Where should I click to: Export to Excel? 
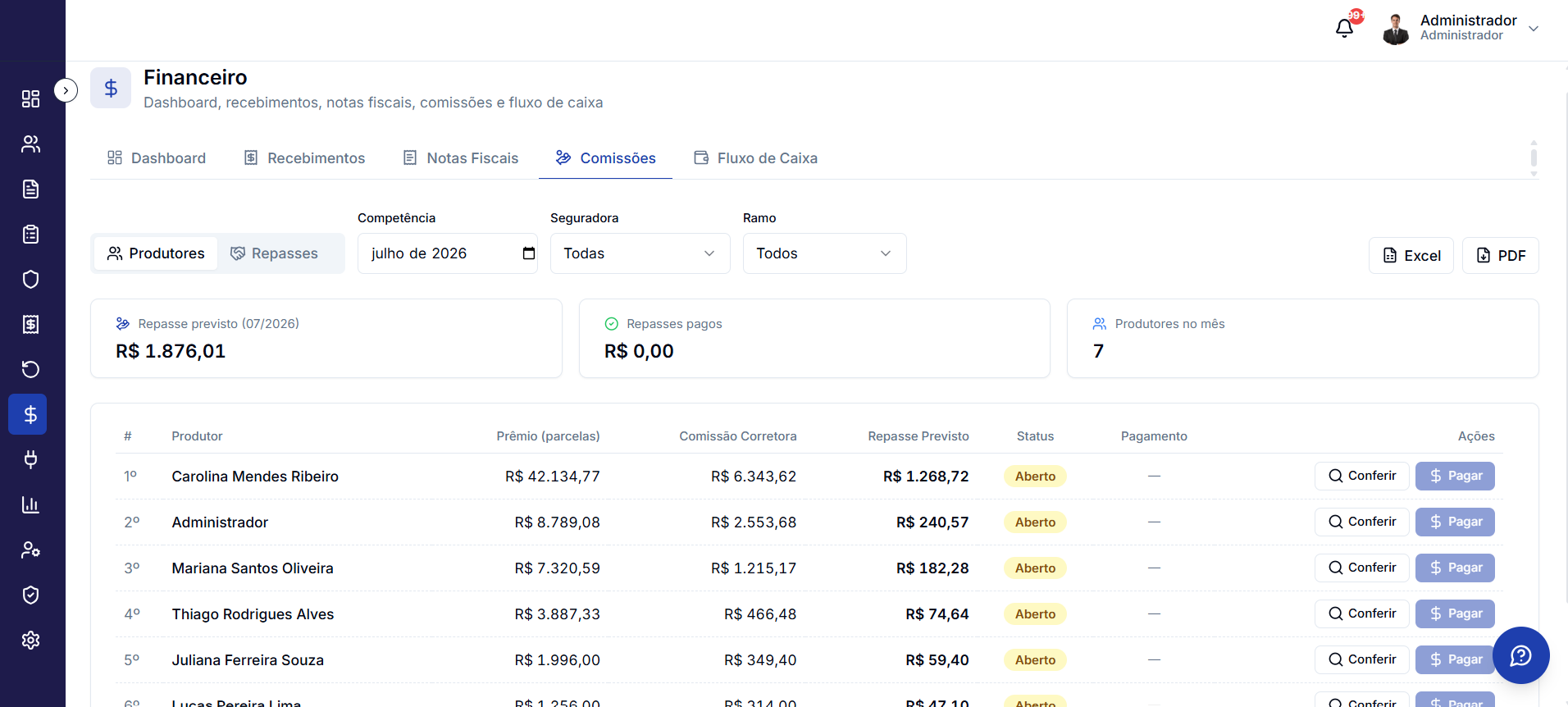click(x=1411, y=256)
